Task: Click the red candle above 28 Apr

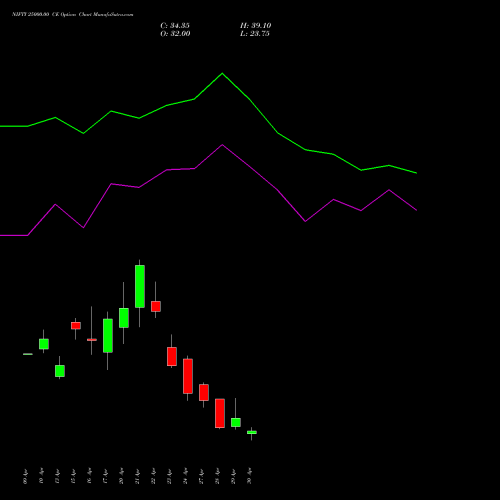Action: (220, 413)
